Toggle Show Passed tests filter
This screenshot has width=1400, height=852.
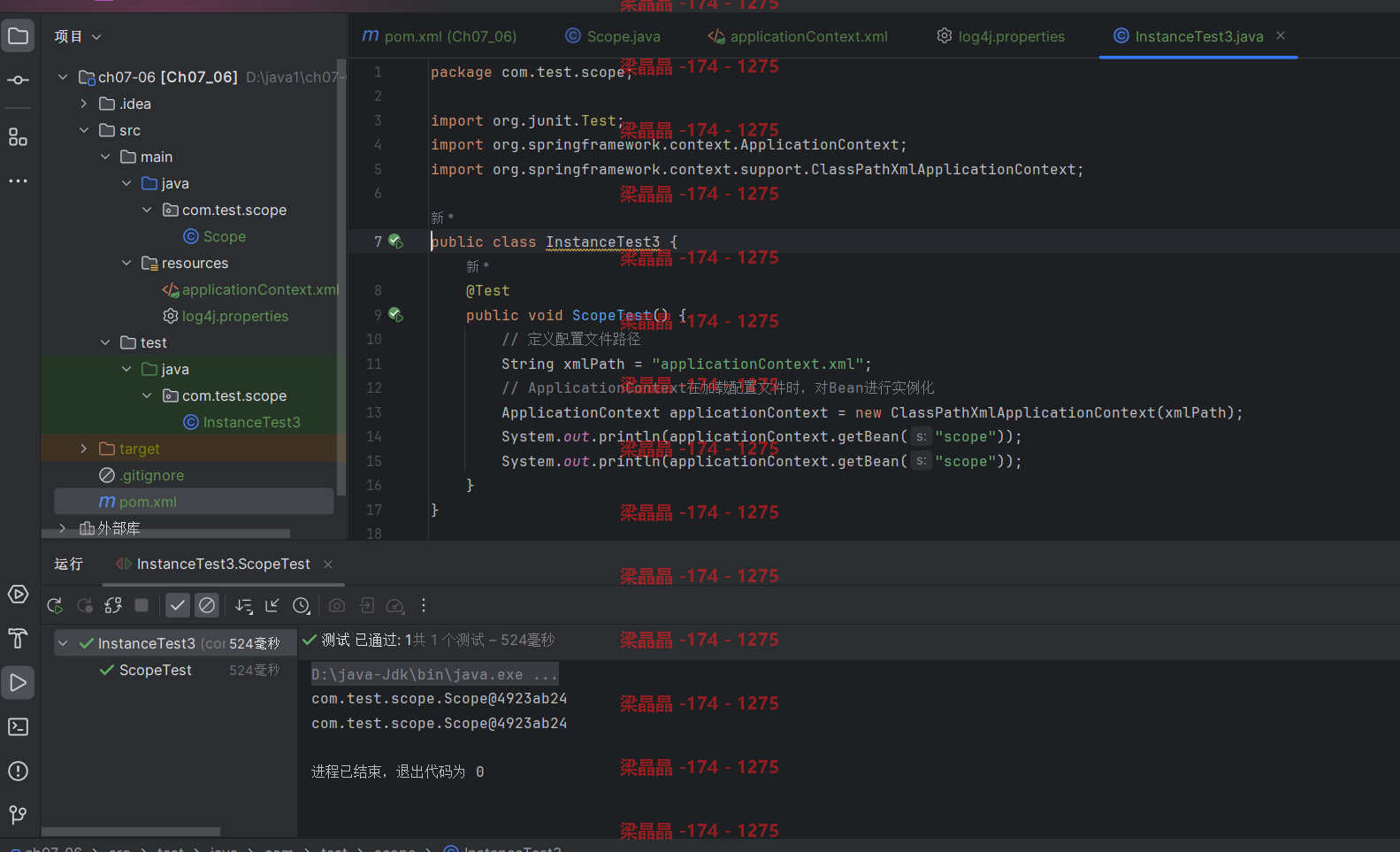coord(178,606)
